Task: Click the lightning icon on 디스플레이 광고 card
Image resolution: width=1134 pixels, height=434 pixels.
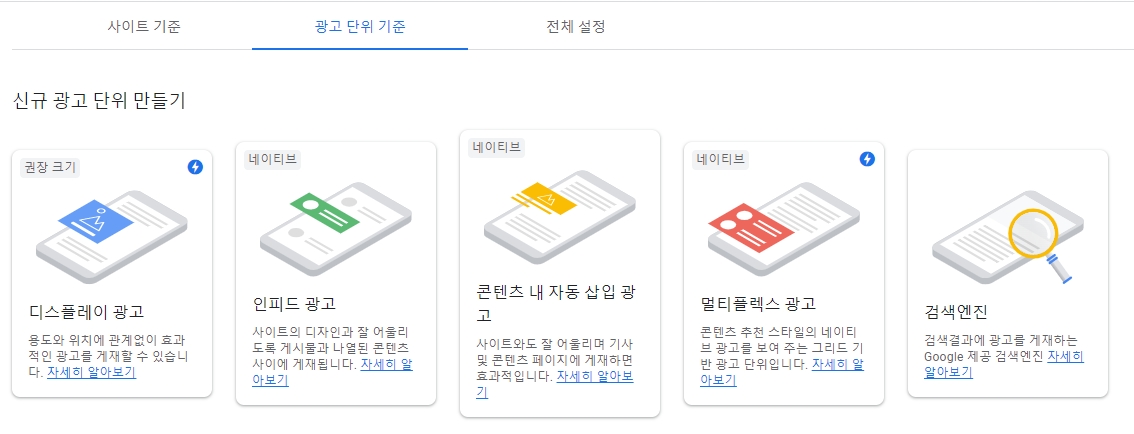Action: 195,167
